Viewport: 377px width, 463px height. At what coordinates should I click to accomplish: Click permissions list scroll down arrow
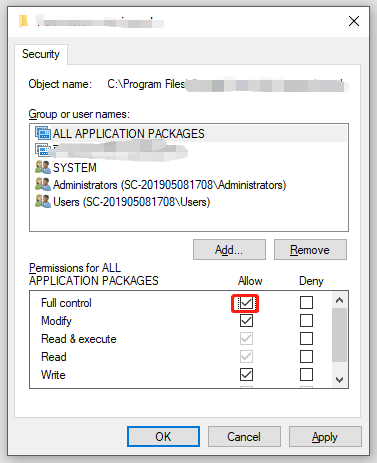pos(339,380)
